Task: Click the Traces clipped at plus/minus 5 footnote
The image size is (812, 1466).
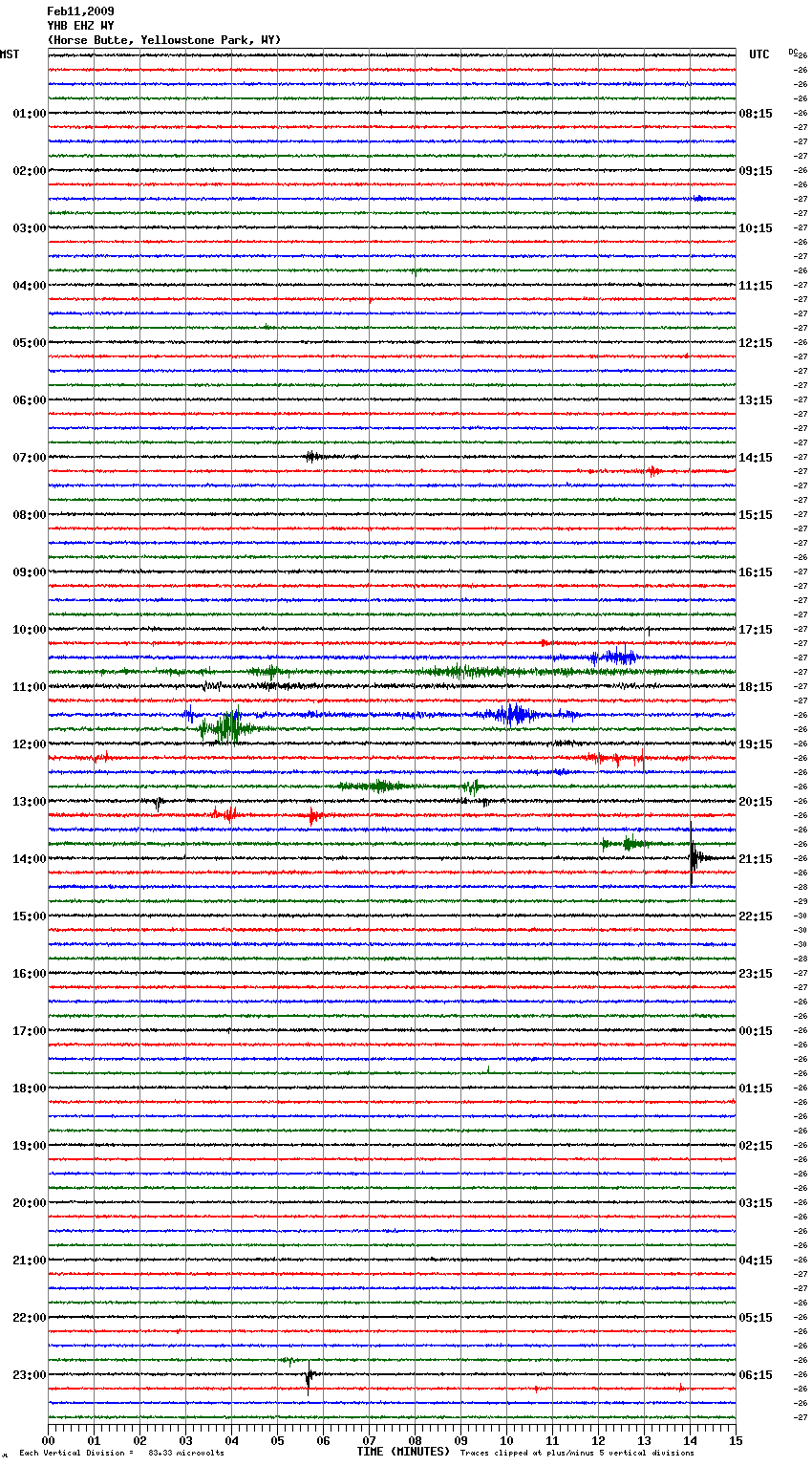Action: point(577,1453)
